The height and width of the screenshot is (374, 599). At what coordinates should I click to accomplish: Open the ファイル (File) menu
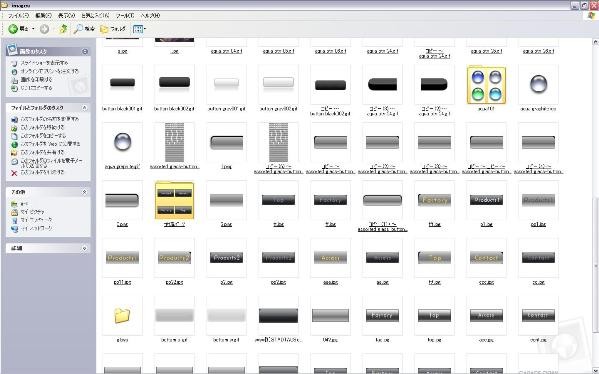click(18, 16)
